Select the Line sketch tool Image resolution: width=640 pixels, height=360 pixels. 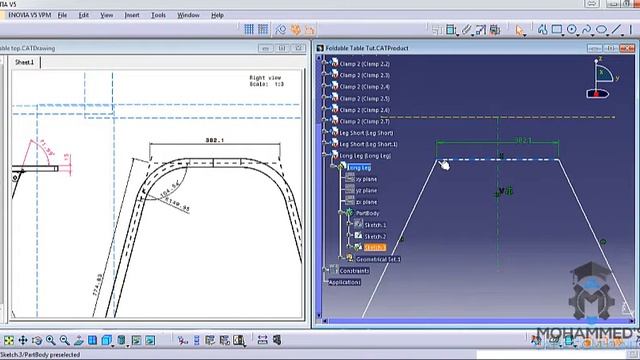coord(616,29)
